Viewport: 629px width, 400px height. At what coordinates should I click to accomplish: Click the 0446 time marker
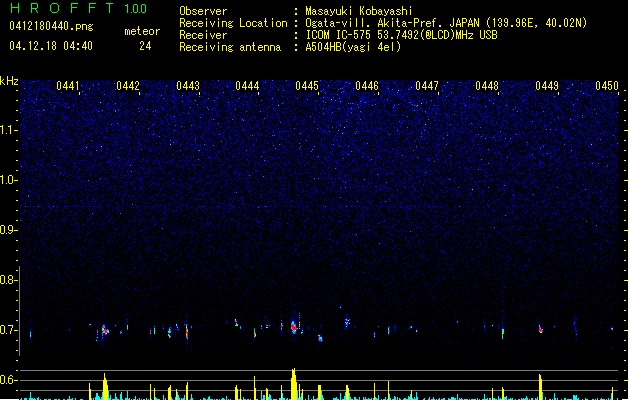[x=367, y=86]
